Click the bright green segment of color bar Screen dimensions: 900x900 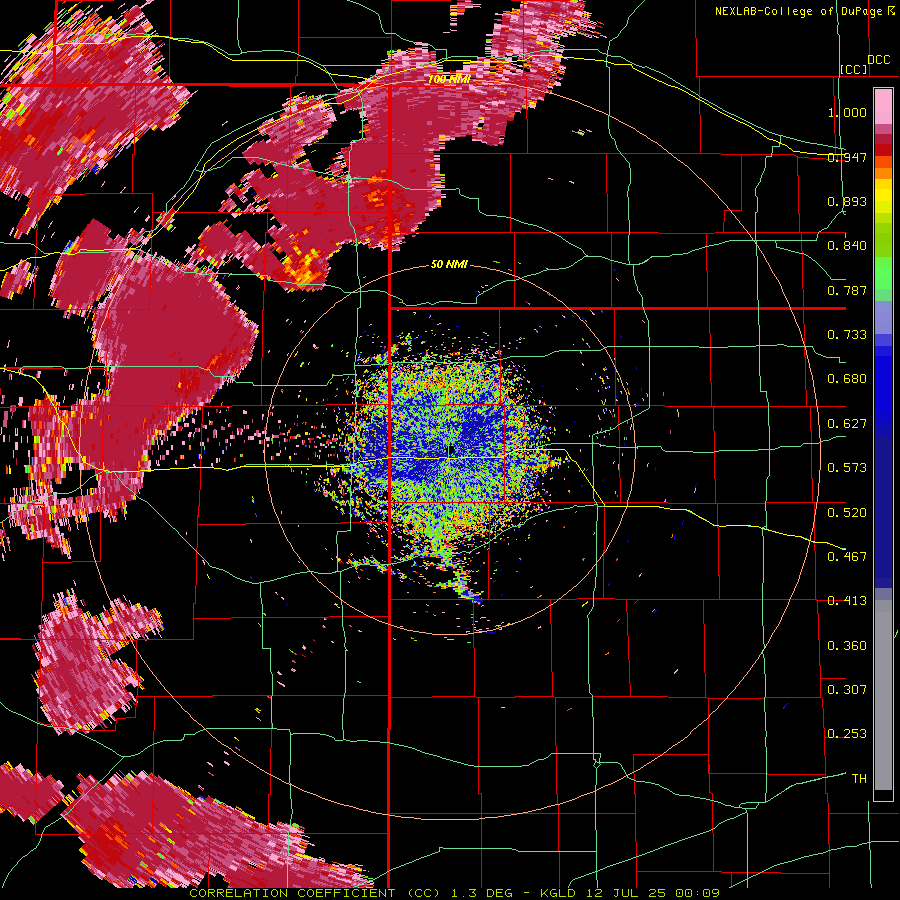pyautogui.click(x=883, y=274)
